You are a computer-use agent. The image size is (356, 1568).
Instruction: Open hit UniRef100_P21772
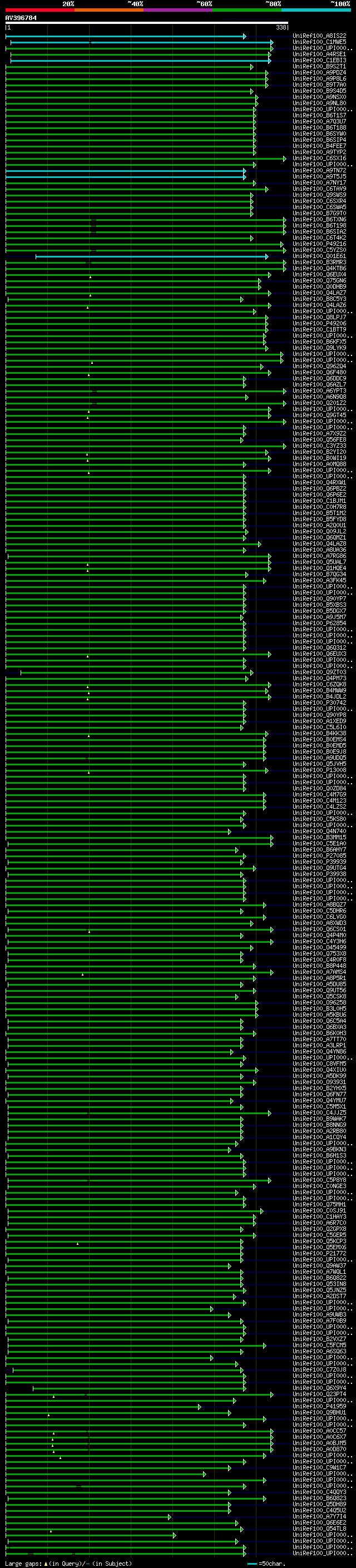pos(319,1253)
